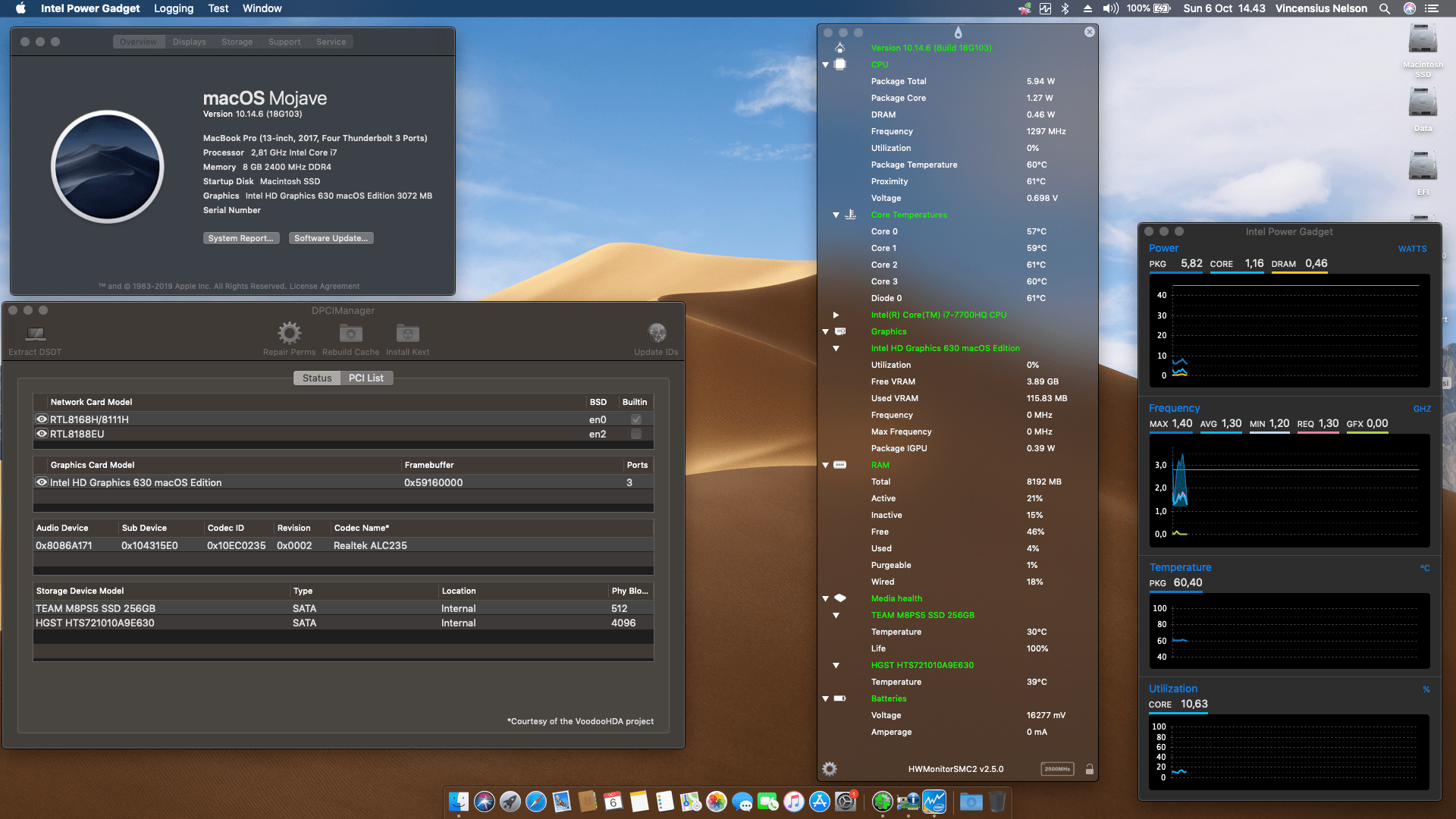The width and height of the screenshot is (1456, 819).
Task: Expand the Intel Core i7-7700HQ CPU section
Action: click(x=836, y=315)
